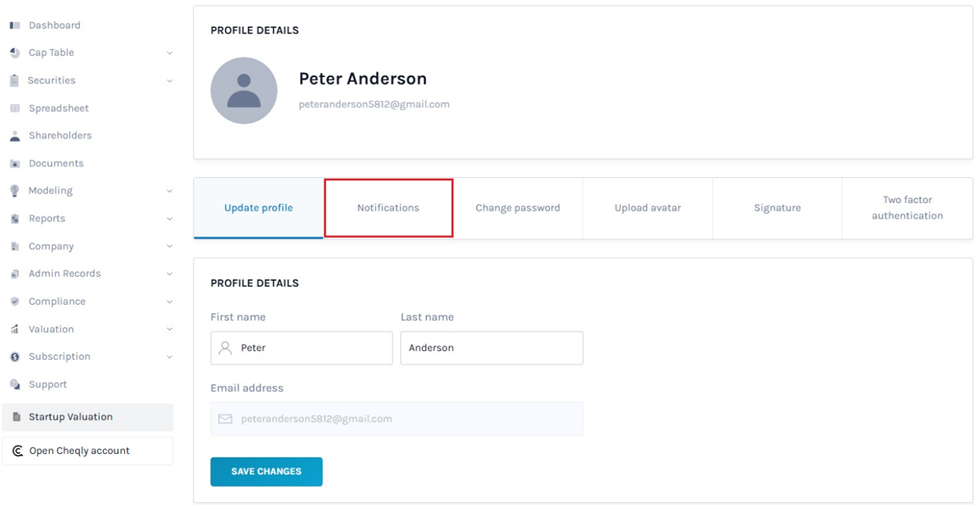Expand the Cap Table chevron
The height and width of the screenshot is (505, 974).
tap(170, 53)
